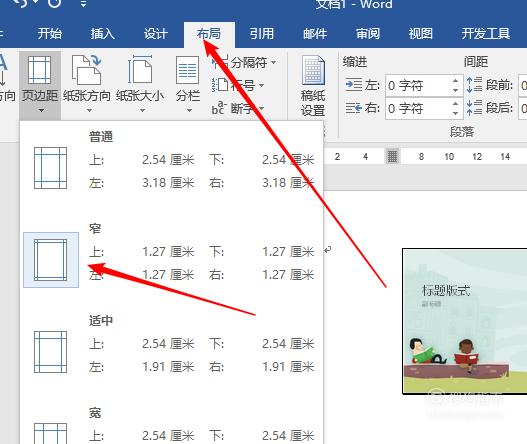Select the 布局 tab
This screenshot has height=444, width=527.
tap(209, 34)
